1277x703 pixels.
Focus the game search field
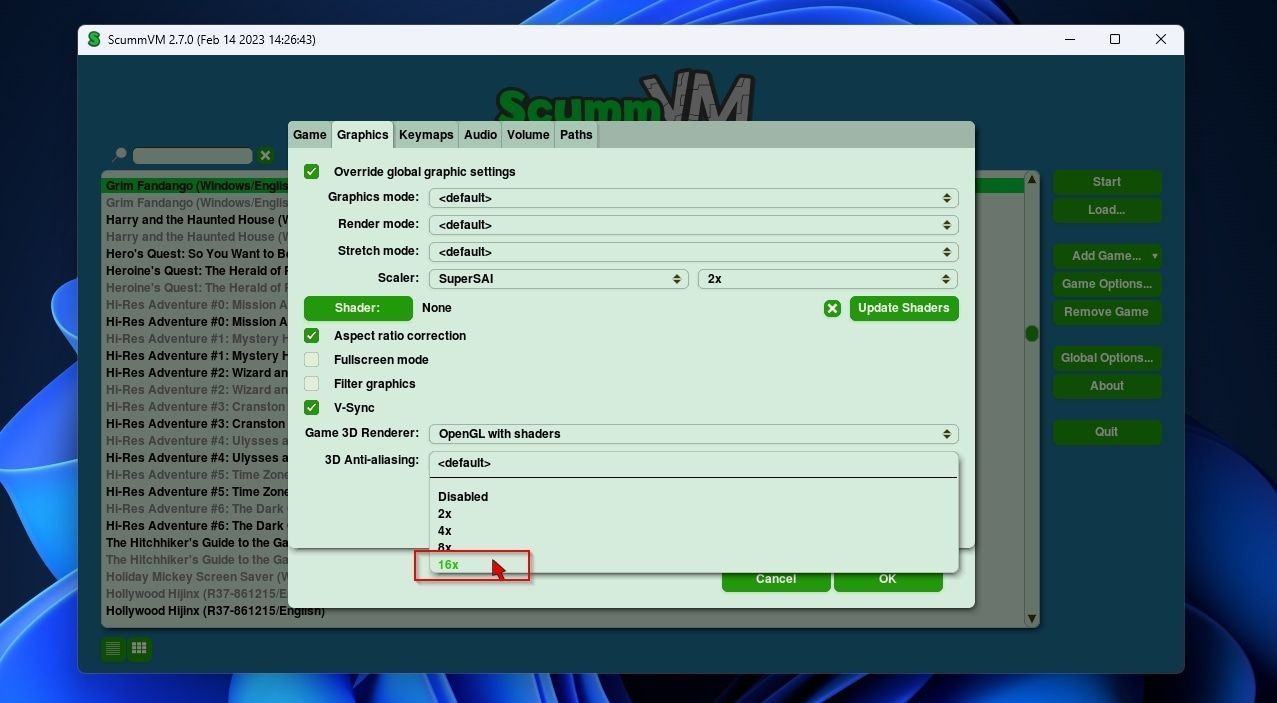tap(192, 156)
